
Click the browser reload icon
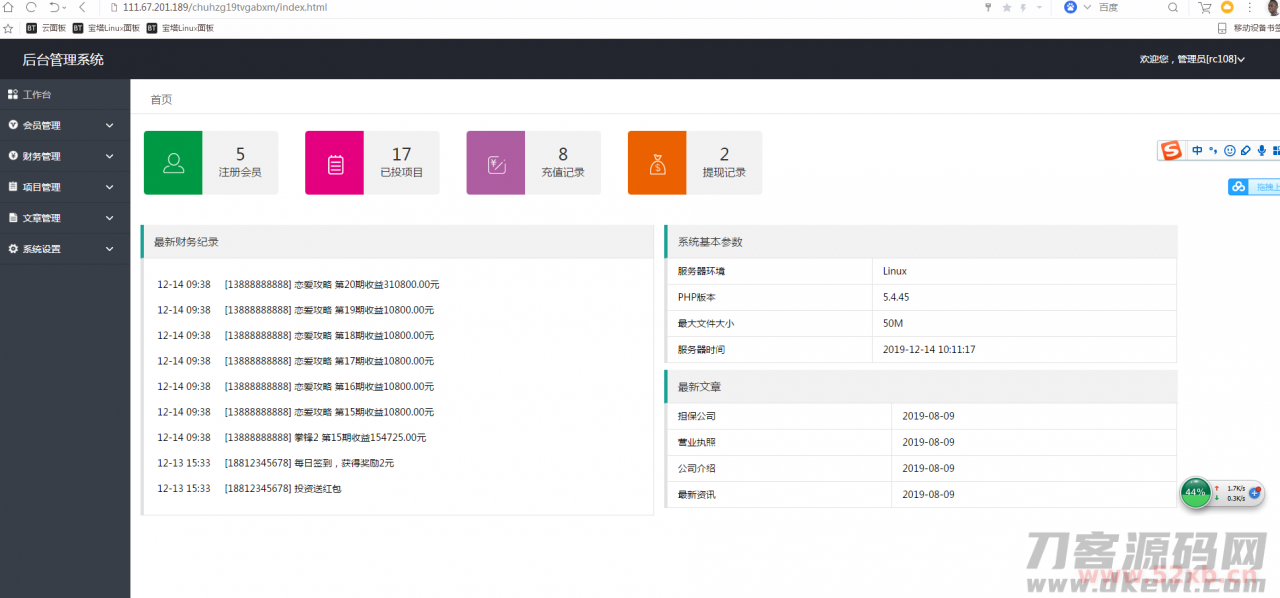(x=31, y=7)
